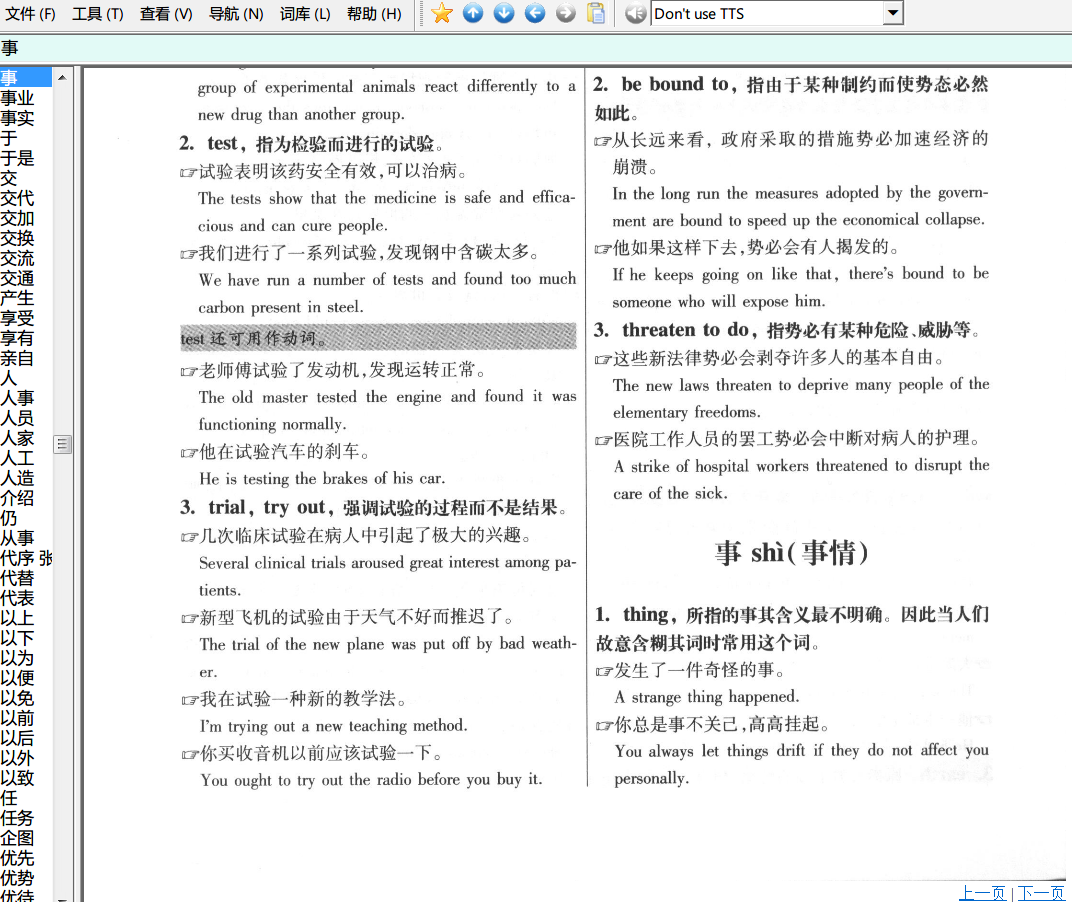1072x902 pixels.
Task: Select 人员 in the word list
Action: point(17,418)
